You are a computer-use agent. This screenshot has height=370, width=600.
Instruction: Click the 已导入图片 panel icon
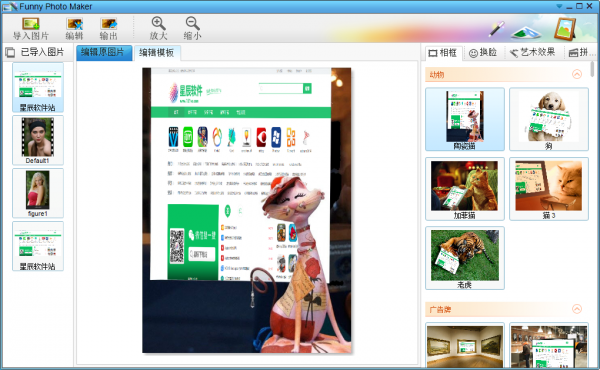(x=10, y=52)
